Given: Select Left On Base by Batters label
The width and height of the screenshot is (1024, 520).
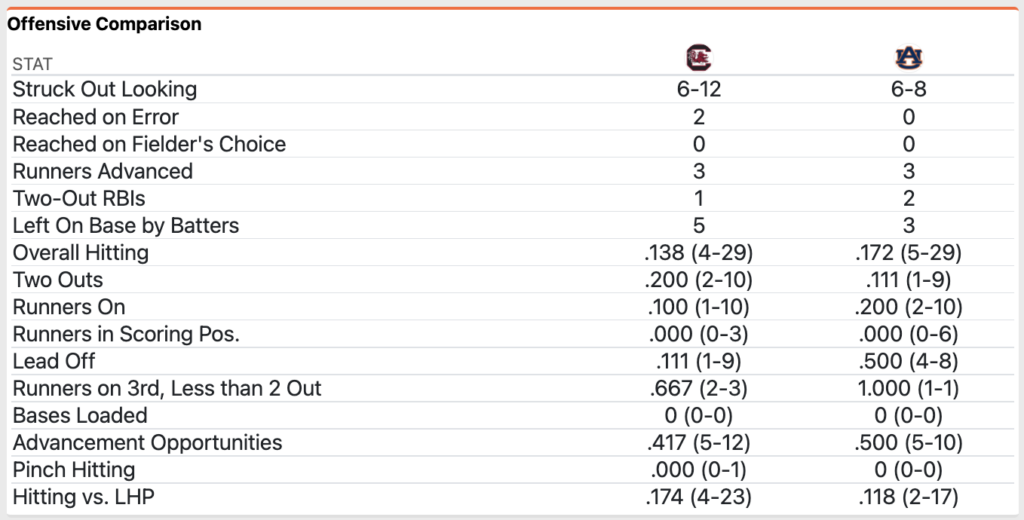Looking at the screenshot, I should coord(126,225).
